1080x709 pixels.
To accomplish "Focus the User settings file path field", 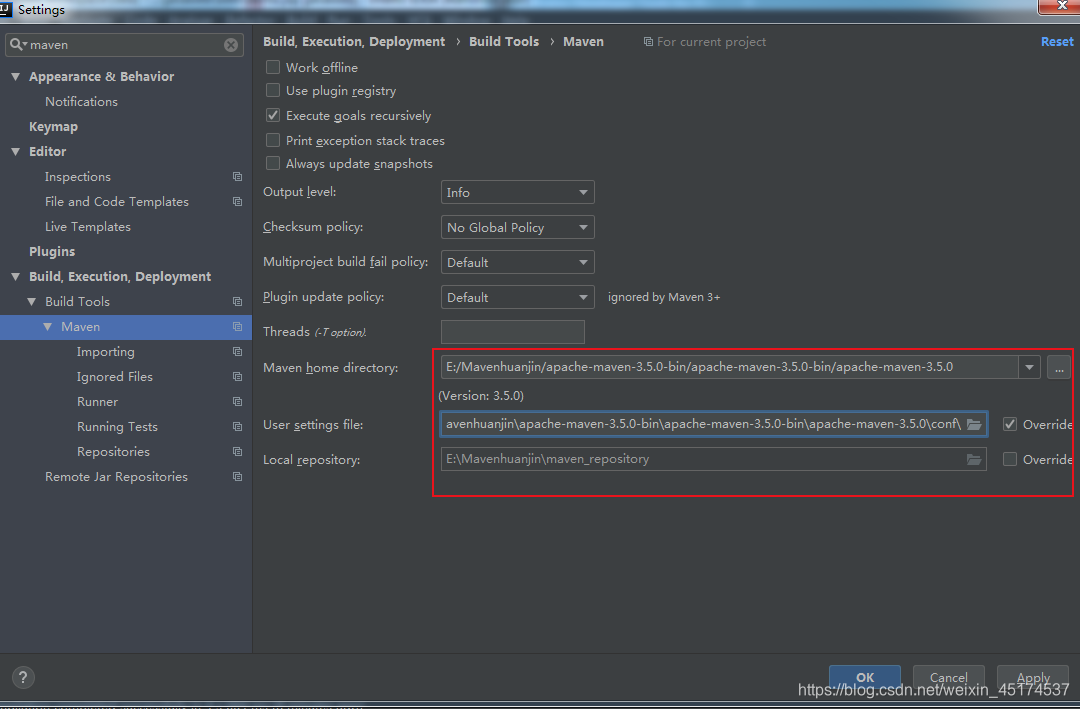I will click(714, 424).
